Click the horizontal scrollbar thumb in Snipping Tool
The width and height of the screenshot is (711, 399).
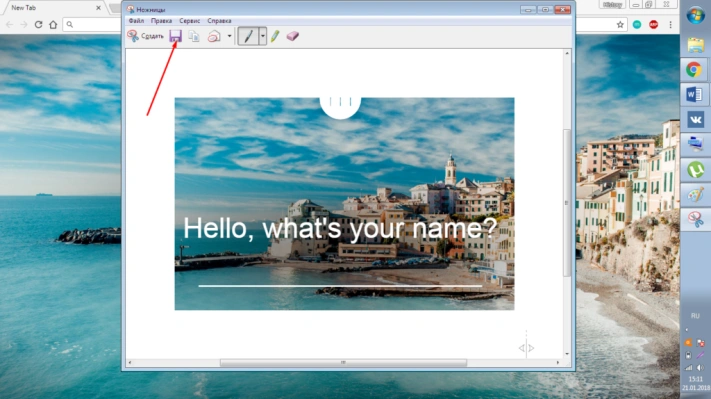tap(343, 363)
